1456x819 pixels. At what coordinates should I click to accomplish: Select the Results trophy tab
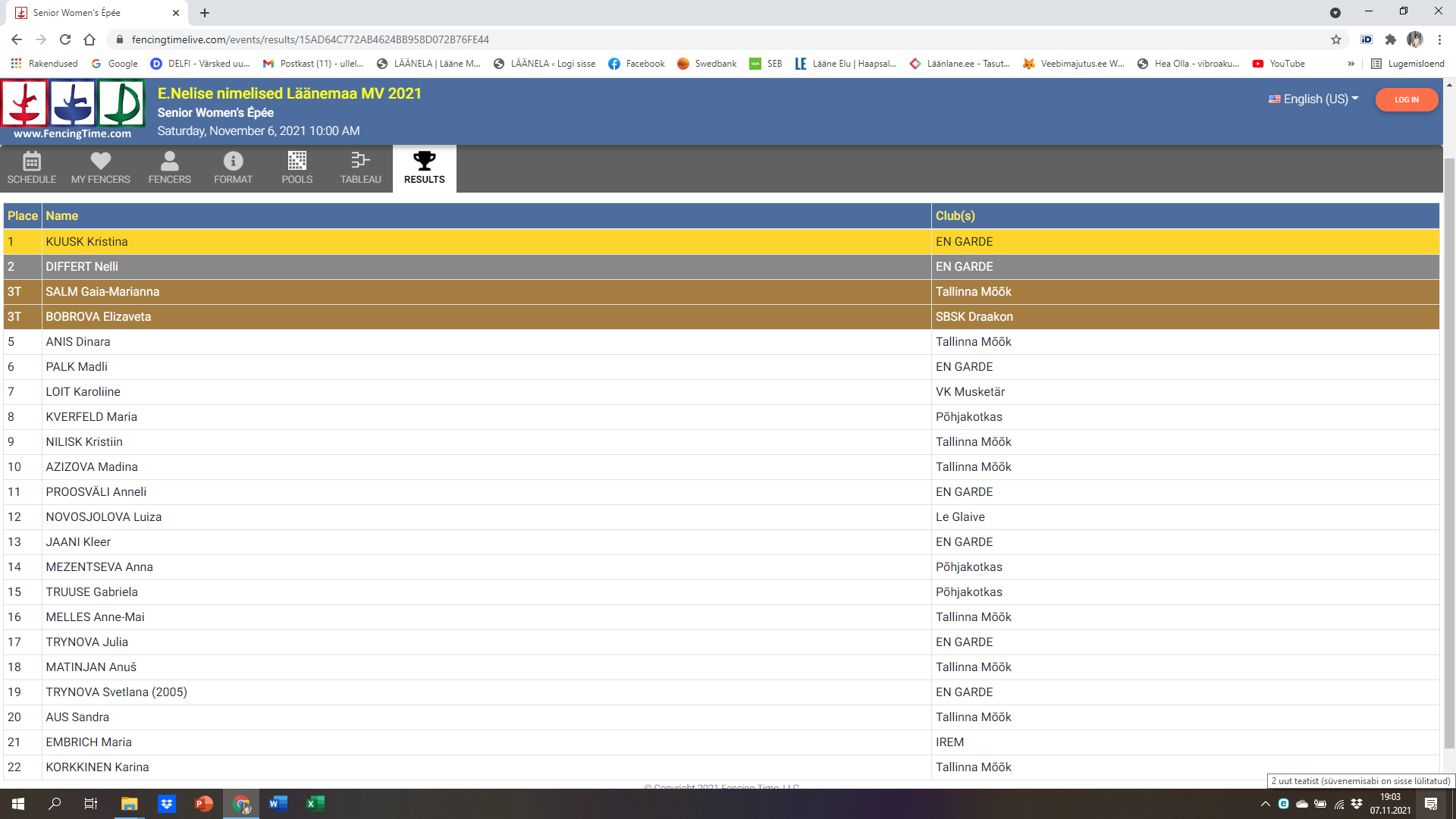424,168
